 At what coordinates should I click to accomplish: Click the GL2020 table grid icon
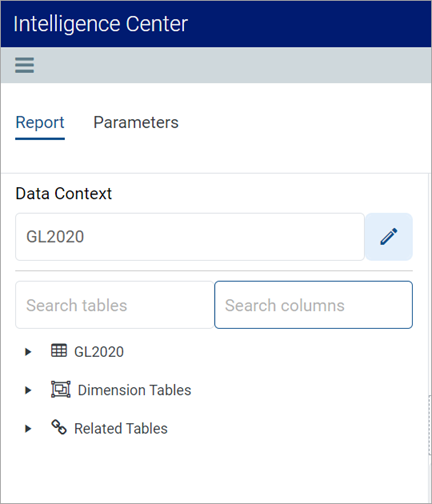click(59, 351)
